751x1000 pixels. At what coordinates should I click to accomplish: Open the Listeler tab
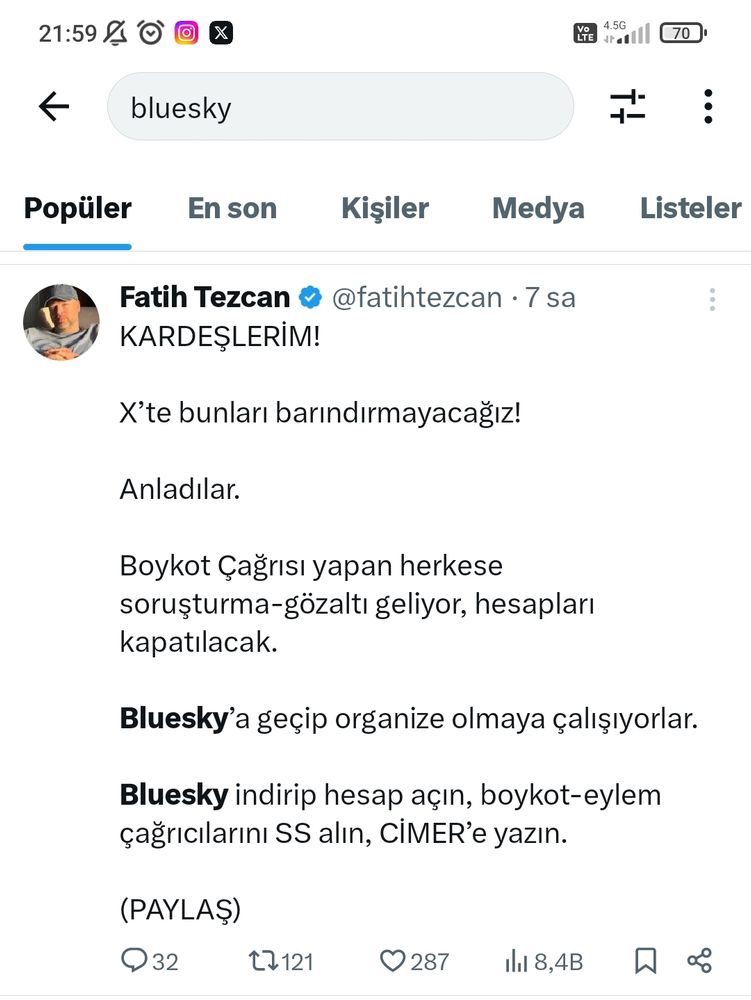690,208
